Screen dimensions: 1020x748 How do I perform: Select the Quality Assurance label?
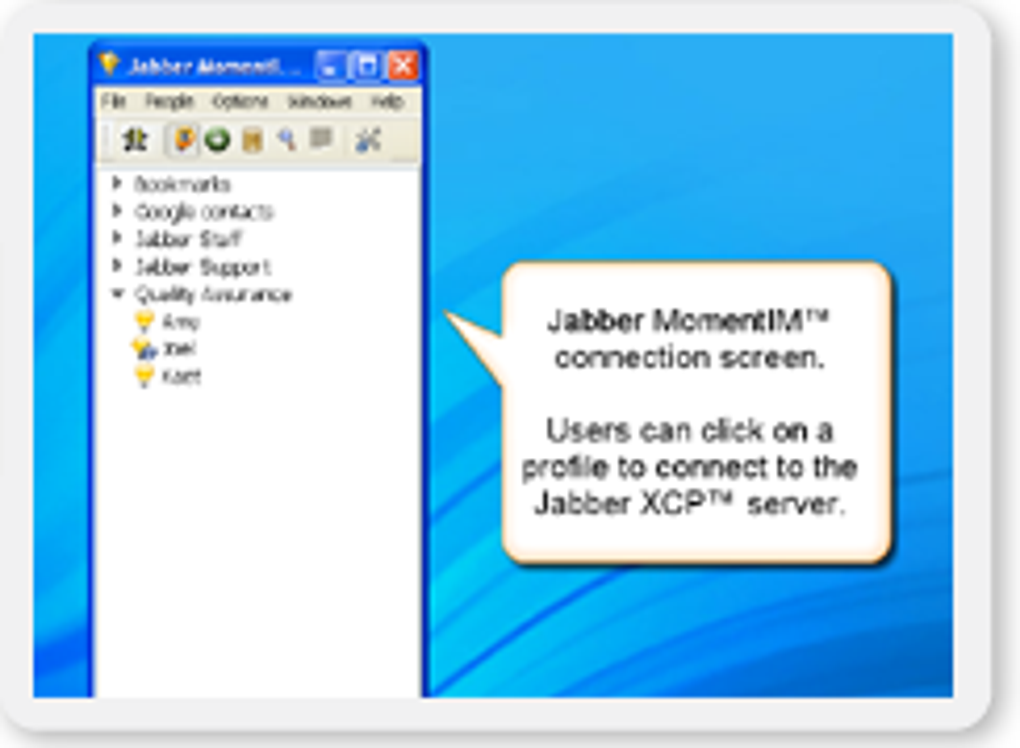point(213,295)
